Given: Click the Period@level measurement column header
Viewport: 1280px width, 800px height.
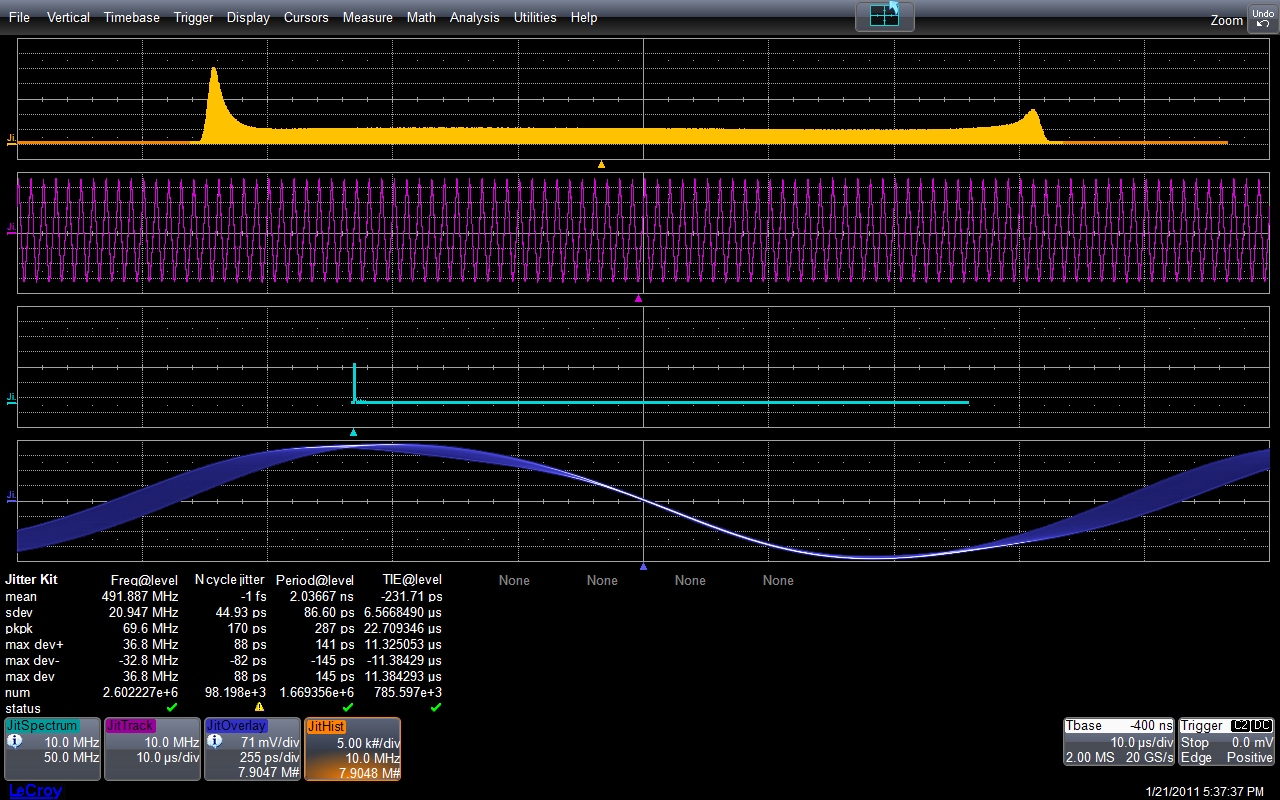Looking at the screenshot, I should click(315, 580).
